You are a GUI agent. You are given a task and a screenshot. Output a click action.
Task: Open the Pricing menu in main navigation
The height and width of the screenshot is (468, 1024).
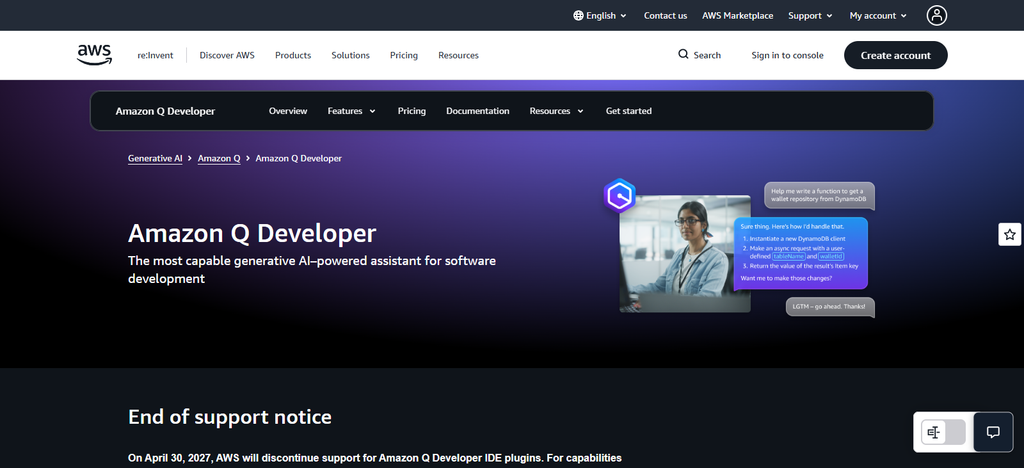[404, 55]
